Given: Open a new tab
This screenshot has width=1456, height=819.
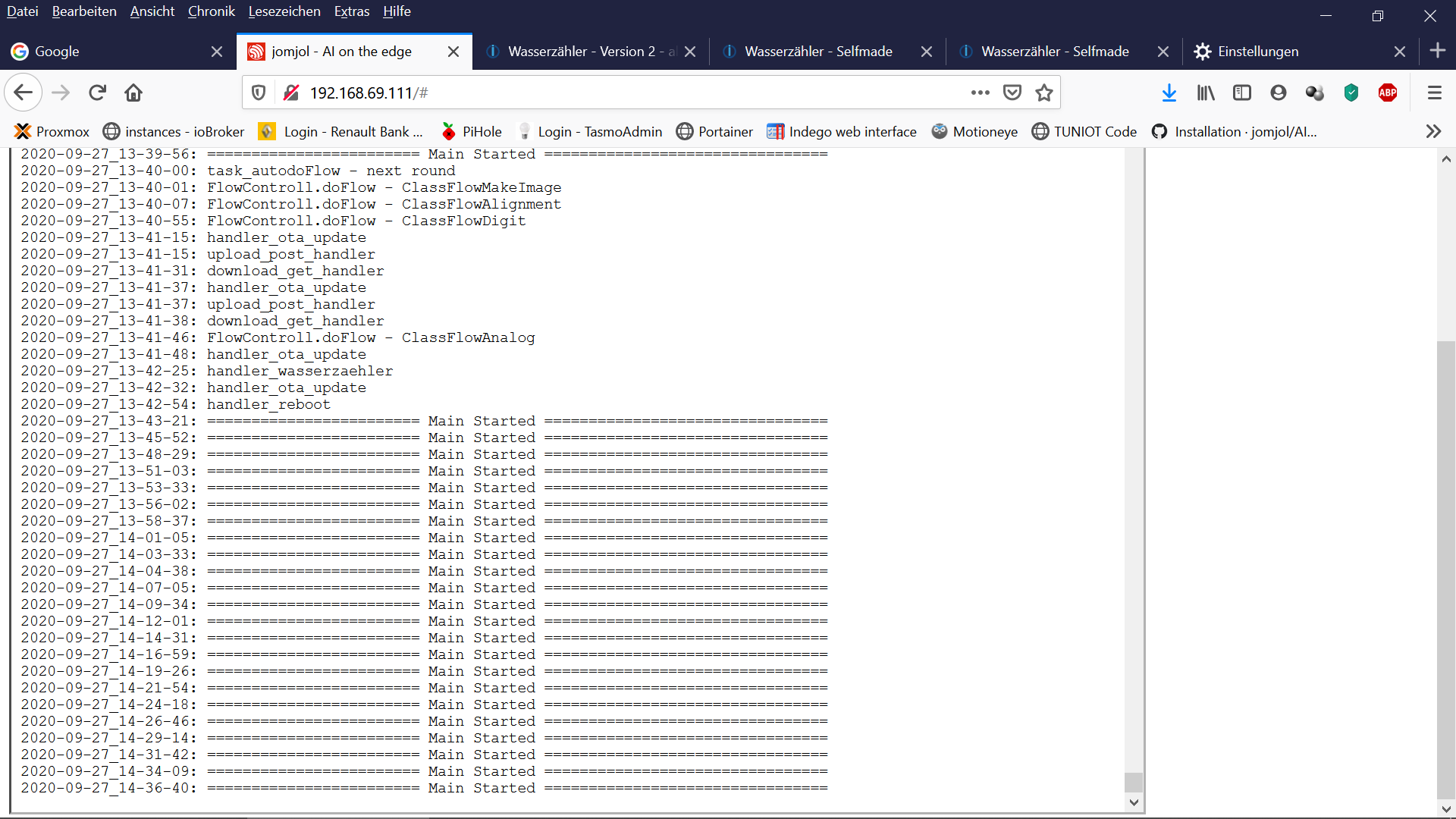Looking at the screenshot, I should coord(1438,51).
